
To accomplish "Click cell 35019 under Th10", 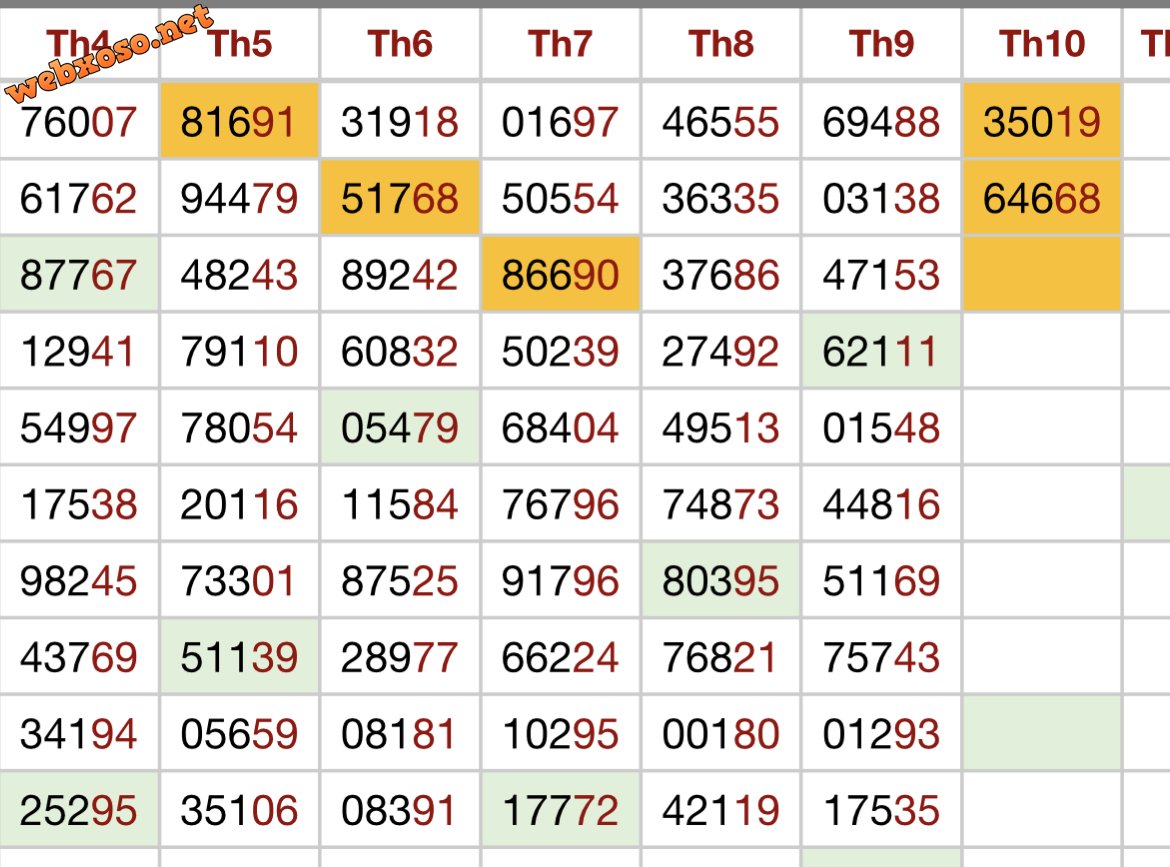I will pyautogui.click(x=1042, y=121).
